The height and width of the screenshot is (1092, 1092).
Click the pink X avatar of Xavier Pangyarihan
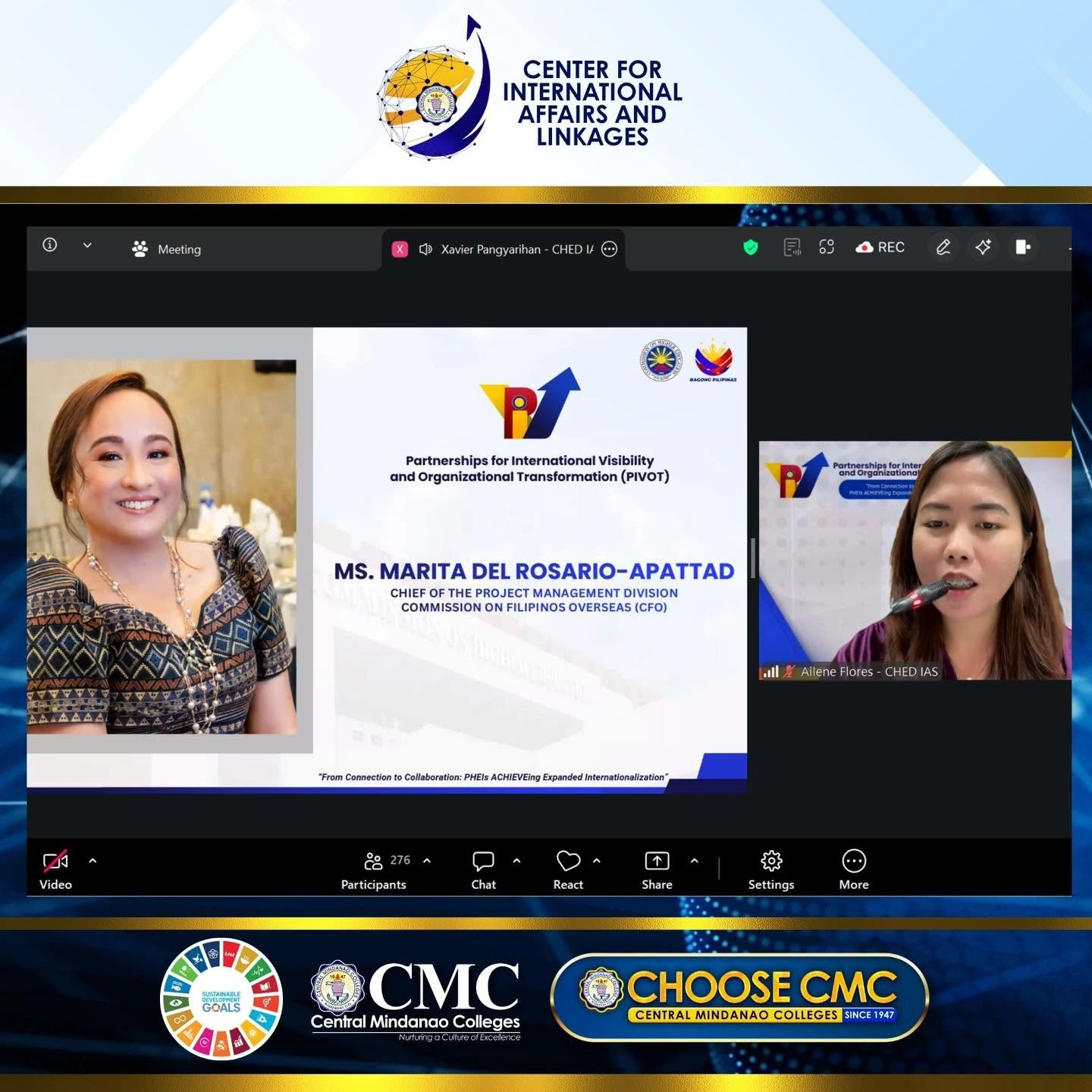[x=400, y=249]
